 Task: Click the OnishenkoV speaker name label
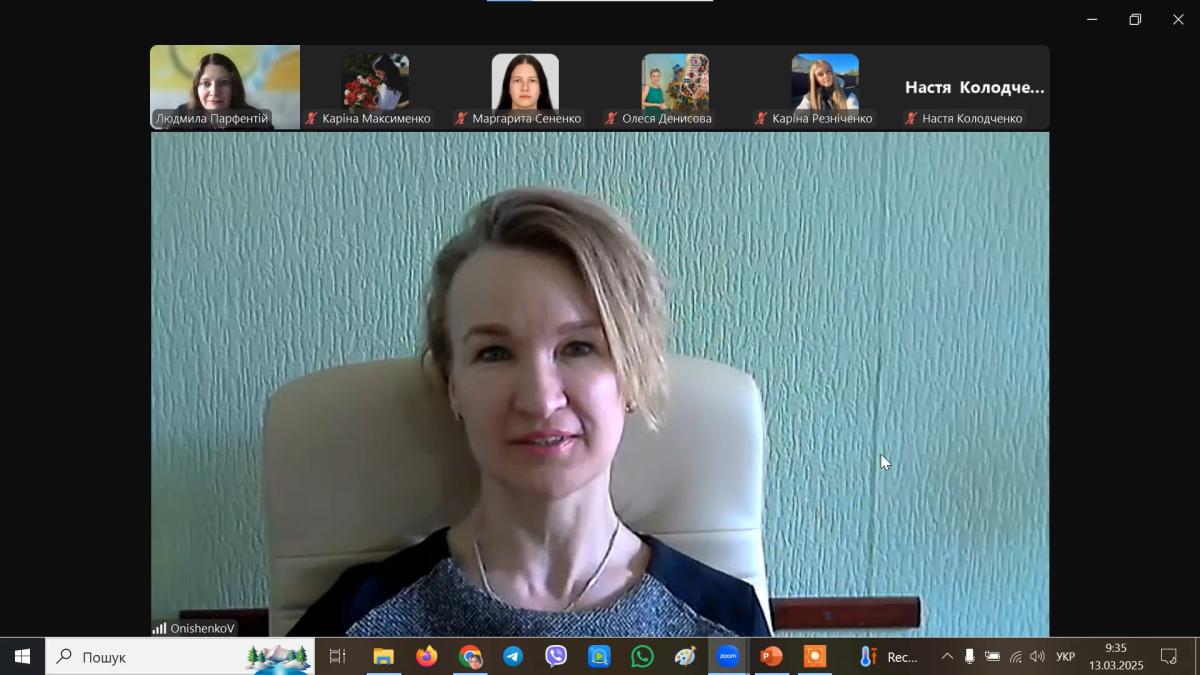[203, 628]
